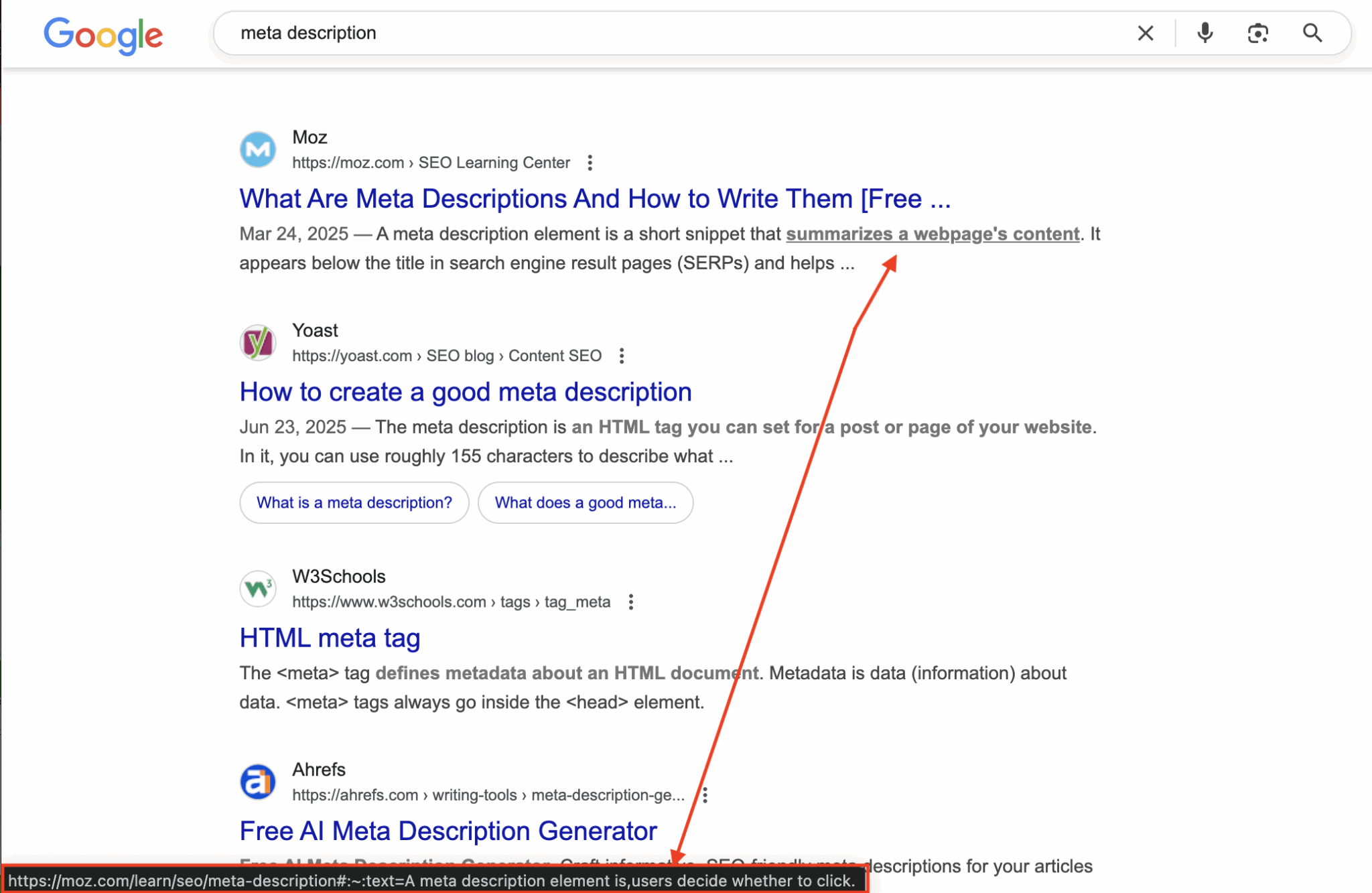
Task: Open the three-dot menu on the Yoast result
Action: (622, 356)
